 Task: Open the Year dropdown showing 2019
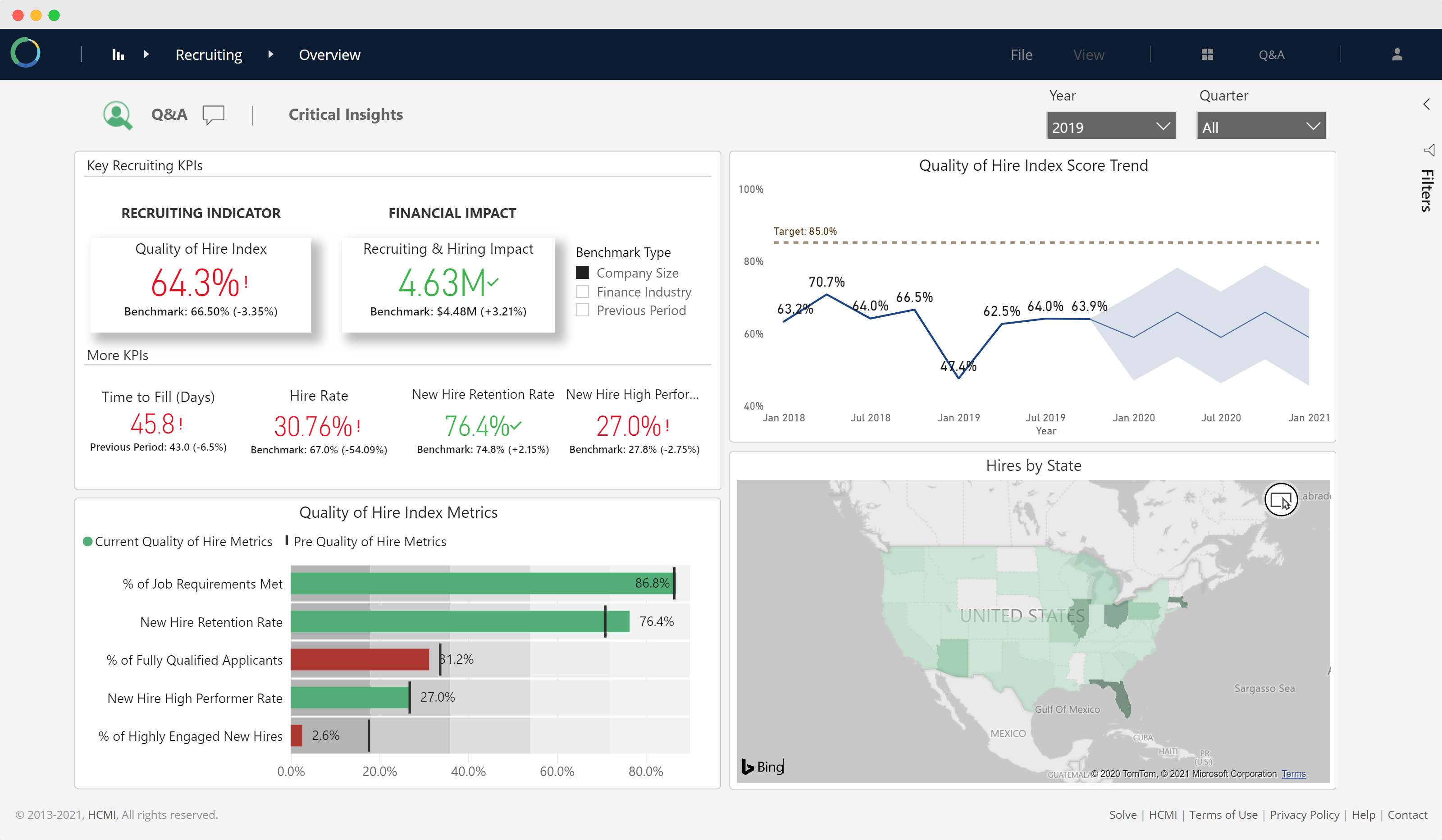tap(1111, 126)
